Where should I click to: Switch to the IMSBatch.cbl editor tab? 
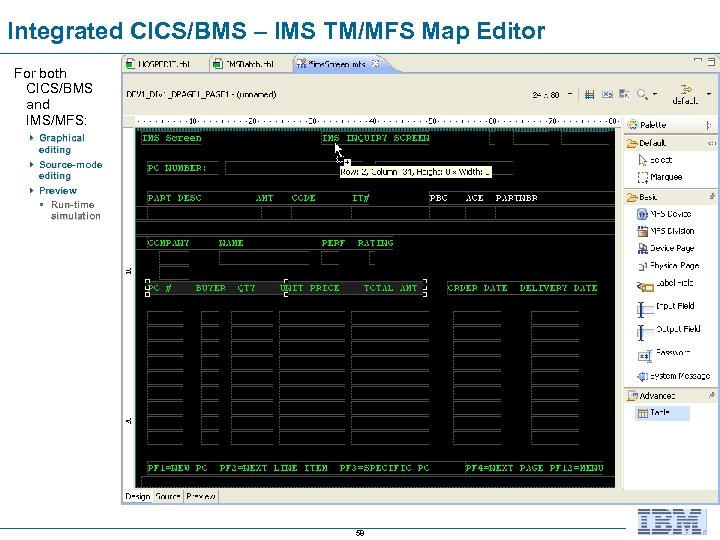click(245, 64)
